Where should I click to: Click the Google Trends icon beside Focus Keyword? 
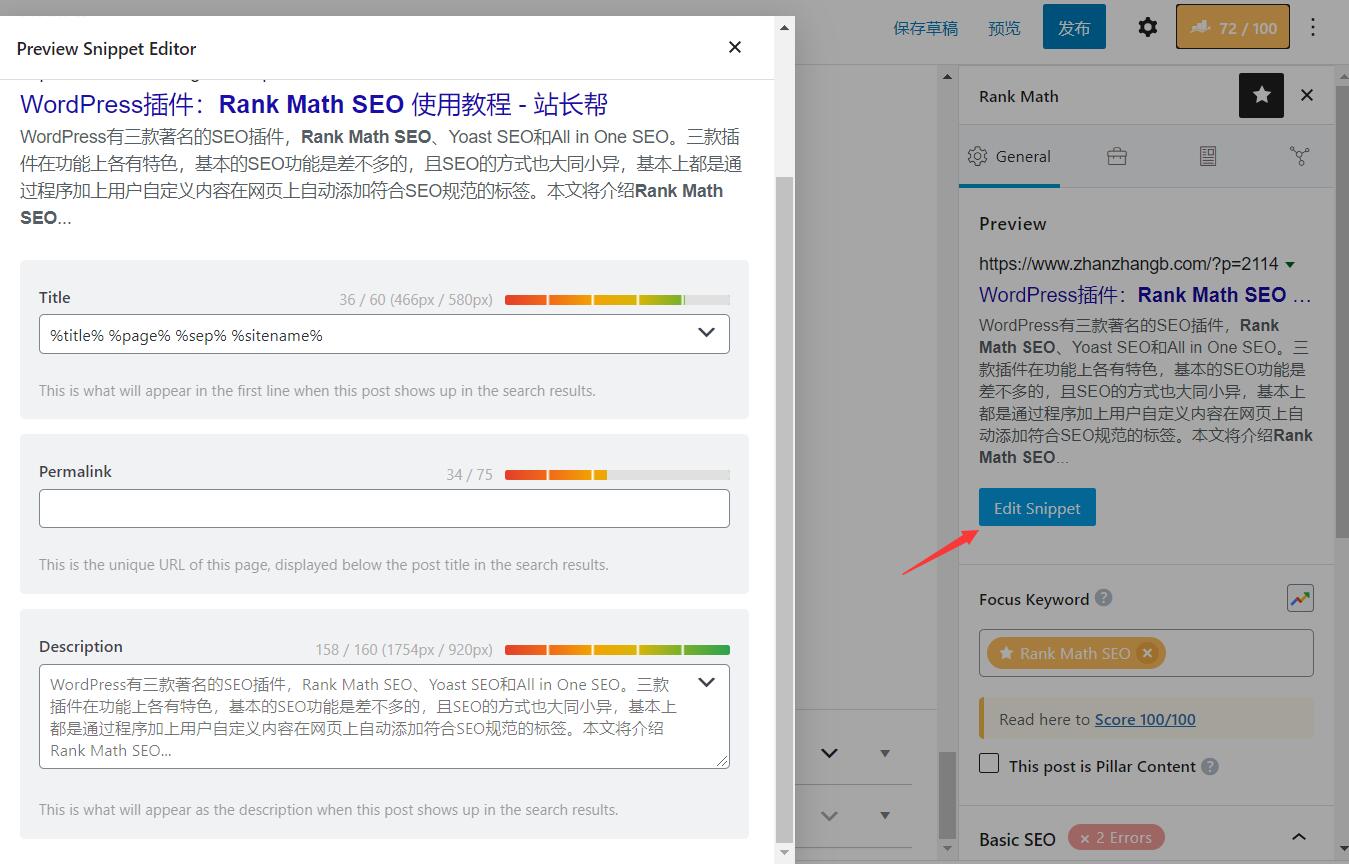1299,599
